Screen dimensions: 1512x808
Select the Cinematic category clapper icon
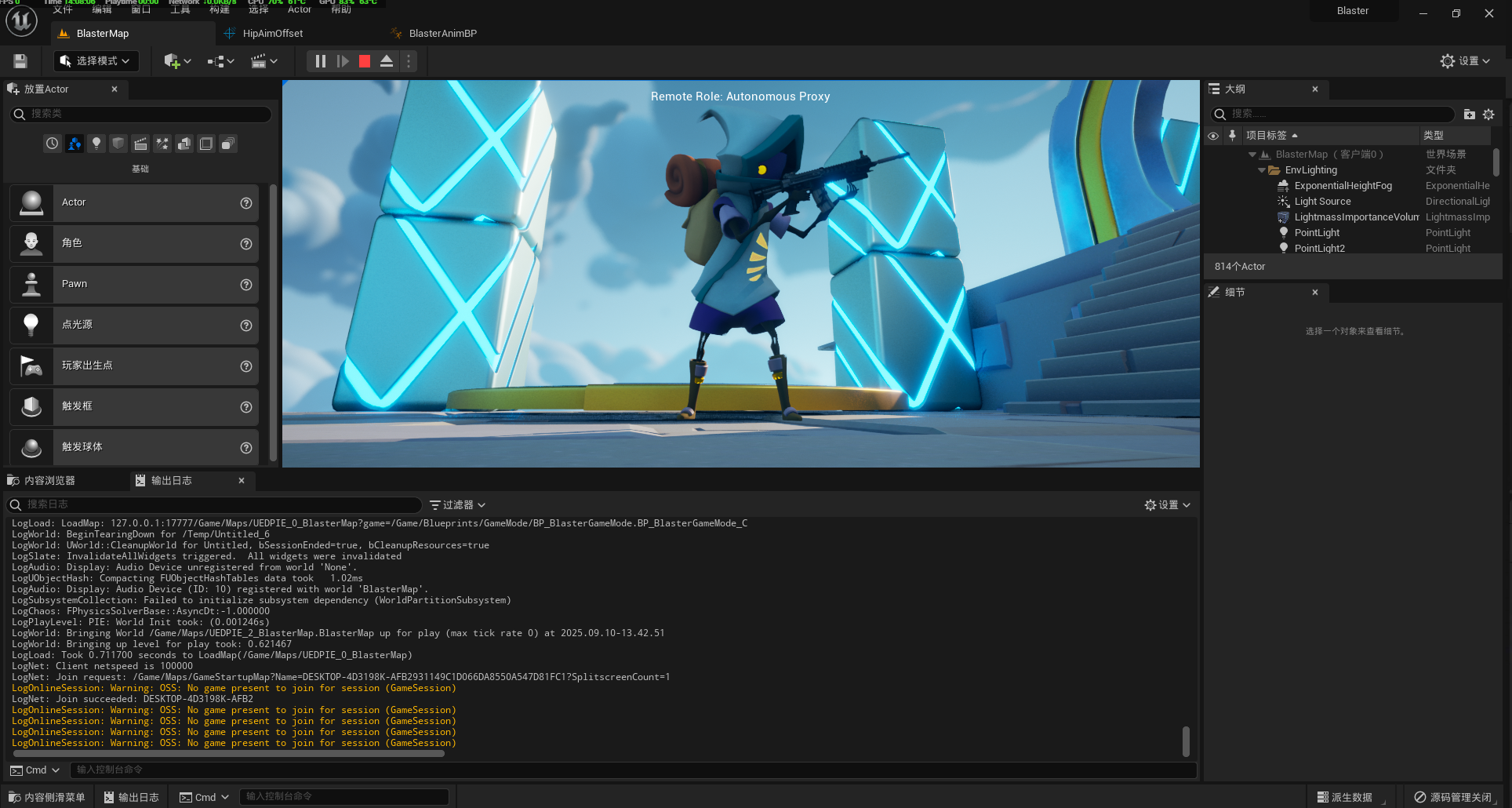(140, 144)
